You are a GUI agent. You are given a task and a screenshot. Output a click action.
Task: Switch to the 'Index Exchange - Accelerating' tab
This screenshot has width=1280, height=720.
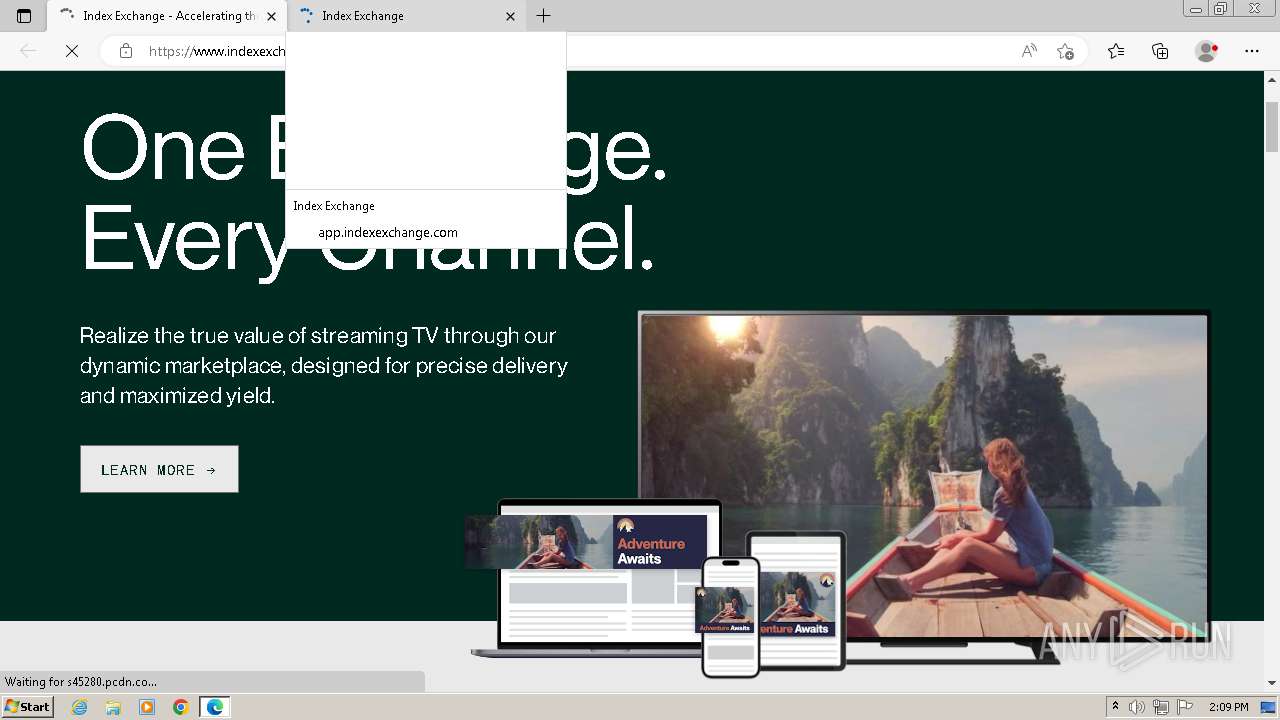167,16
